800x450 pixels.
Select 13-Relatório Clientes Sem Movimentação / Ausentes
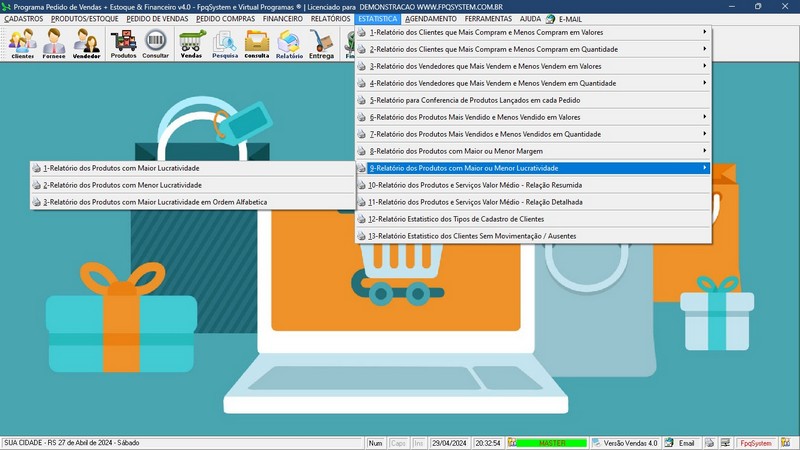(533, 236)
